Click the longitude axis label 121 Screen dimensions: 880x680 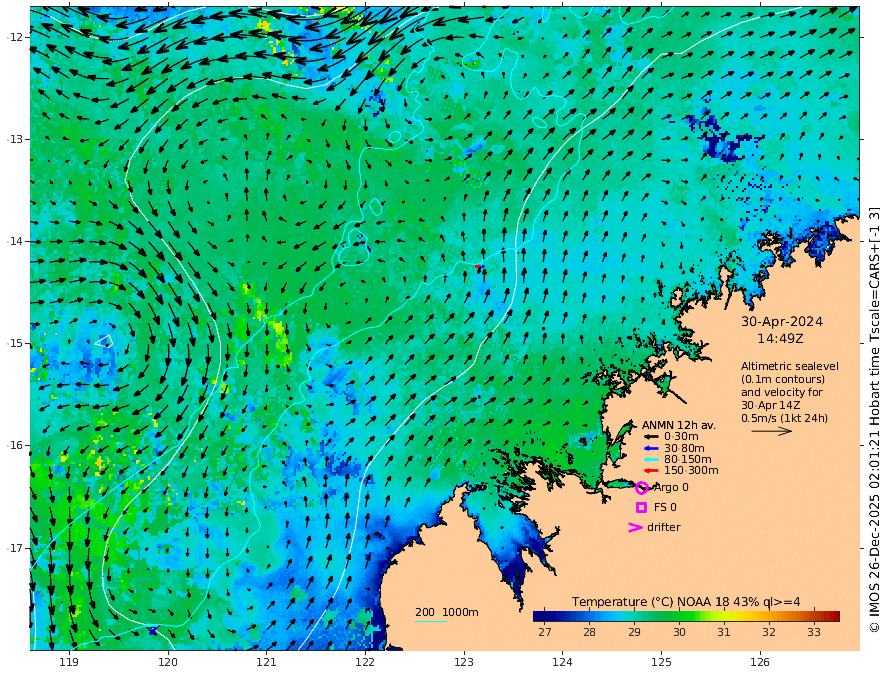267,662
